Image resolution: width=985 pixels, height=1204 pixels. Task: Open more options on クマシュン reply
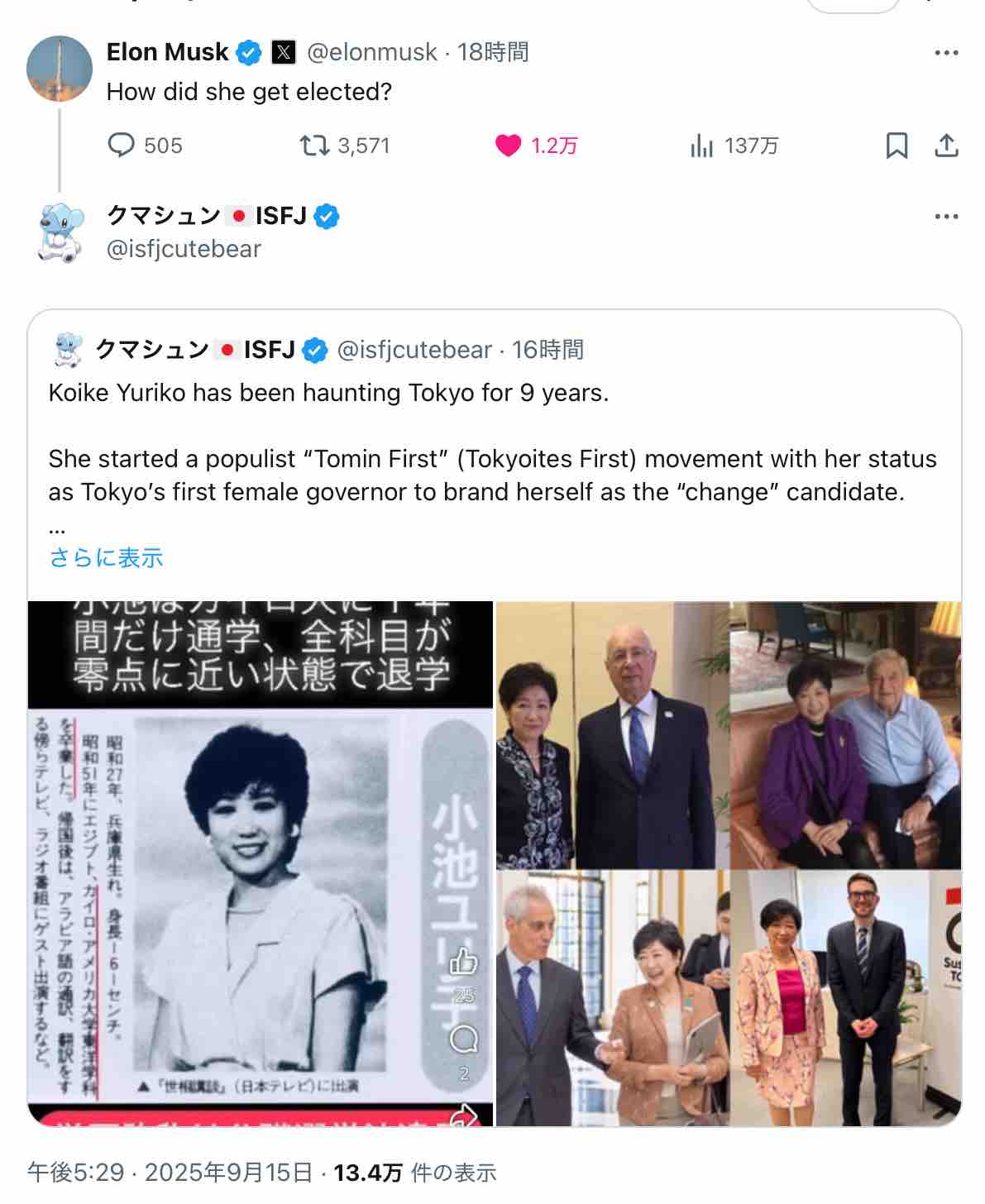tap(946, 217)
